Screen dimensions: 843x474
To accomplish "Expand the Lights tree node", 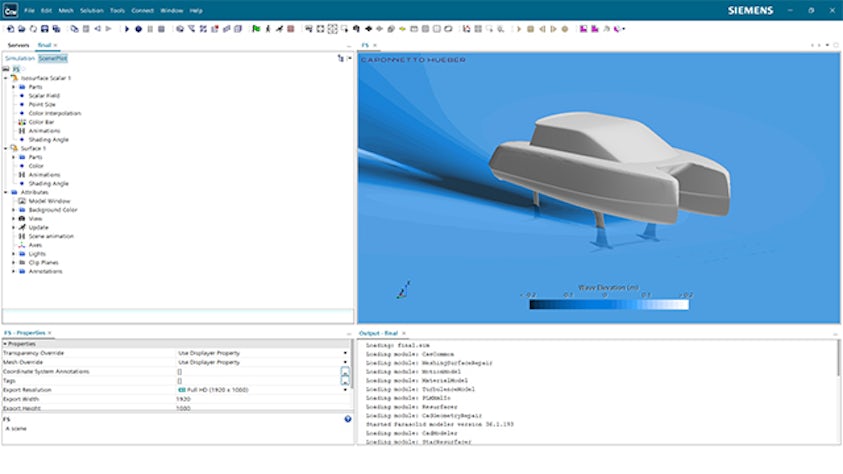I will click(x=13, y=254).
